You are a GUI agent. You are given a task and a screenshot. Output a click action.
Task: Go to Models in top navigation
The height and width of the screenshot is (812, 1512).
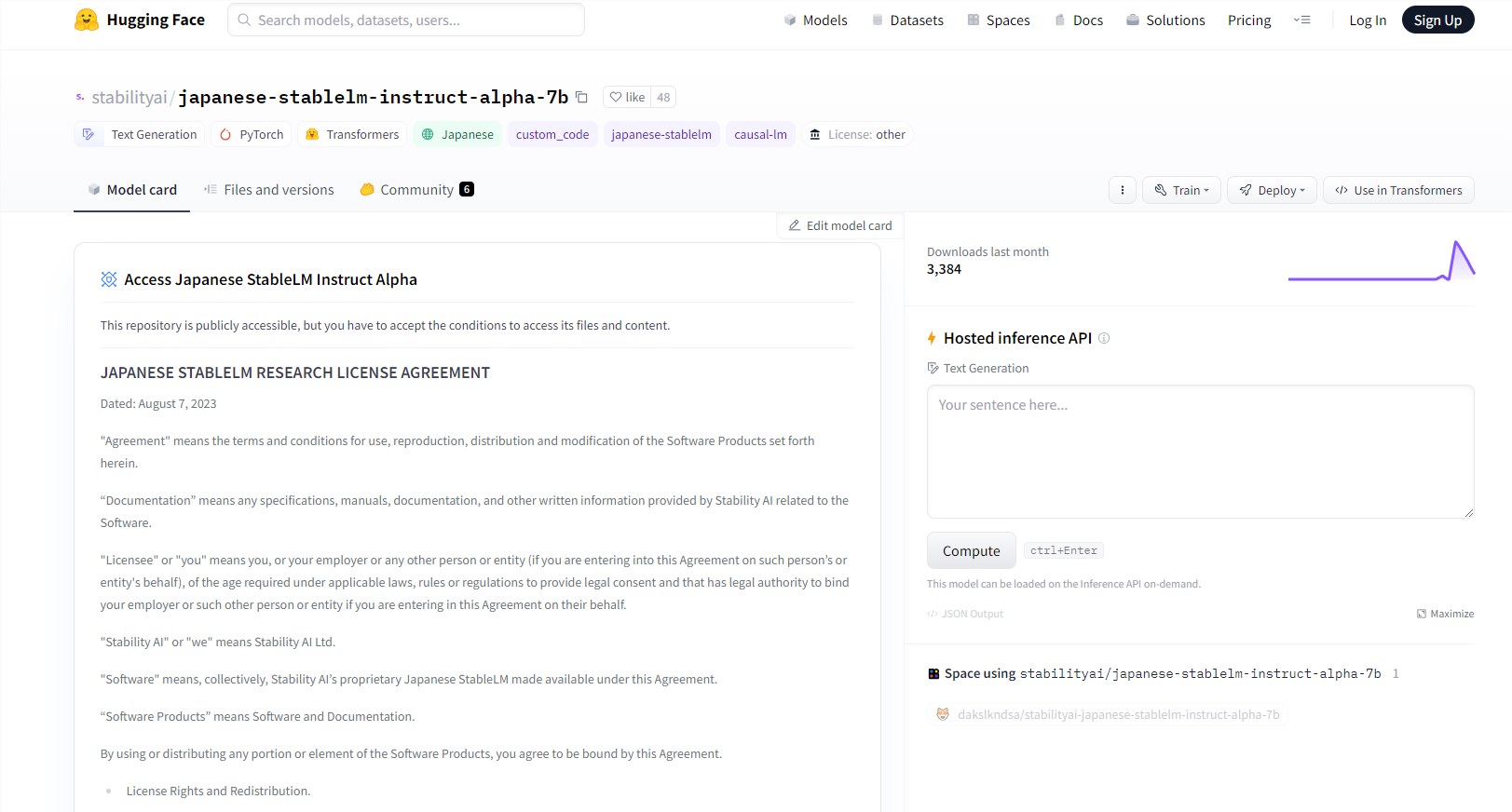[x=815, y=20]
